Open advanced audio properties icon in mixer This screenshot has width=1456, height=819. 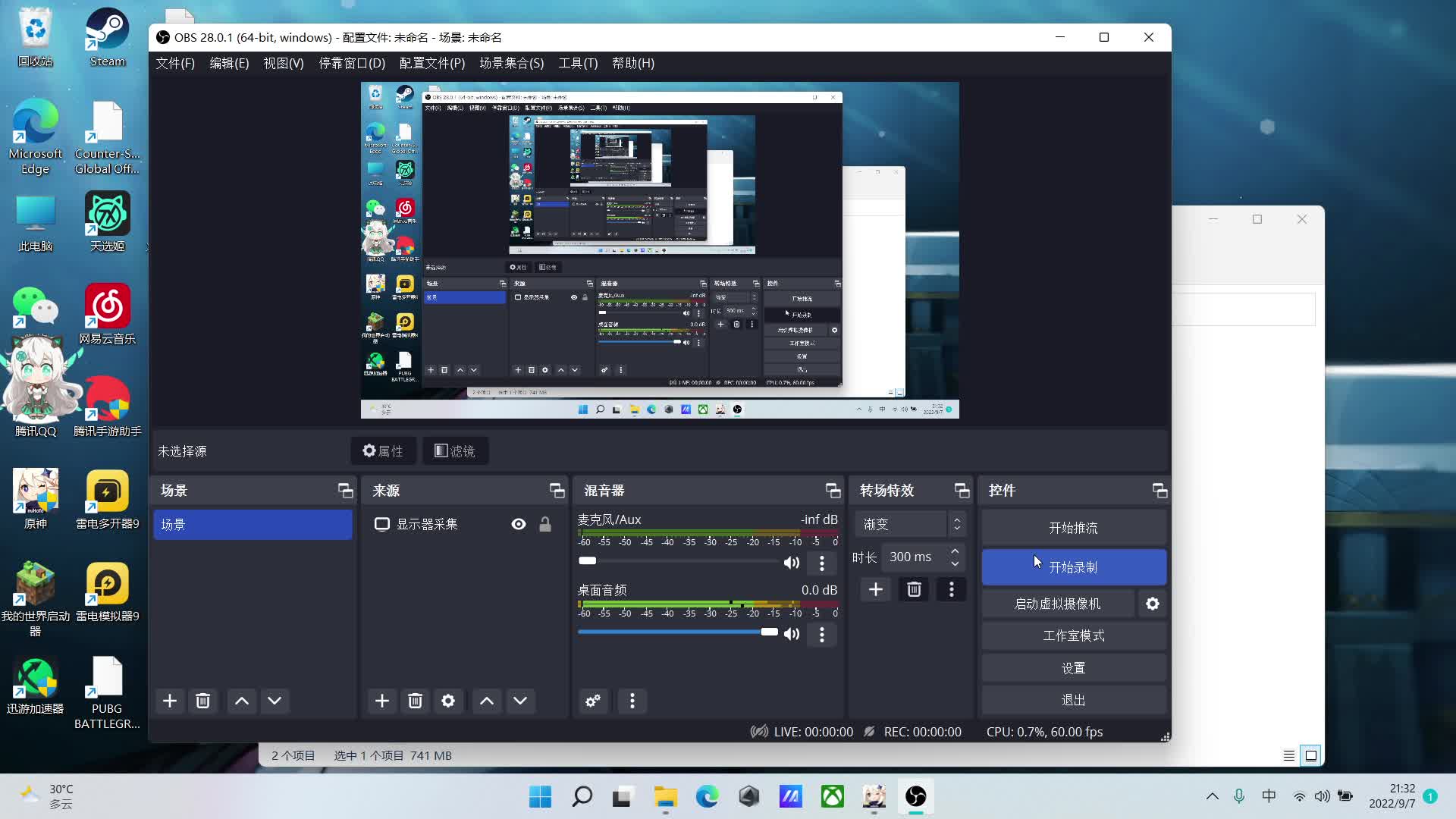[593, 701]
